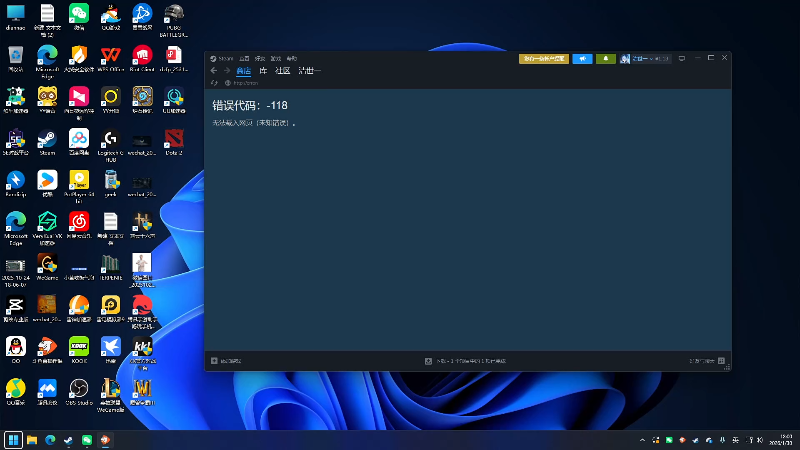The width and height of the screenshot is (800, 450).
Task: Open Friends & Chat at Steam bottom-right
Action: click(x=707, y=361)
